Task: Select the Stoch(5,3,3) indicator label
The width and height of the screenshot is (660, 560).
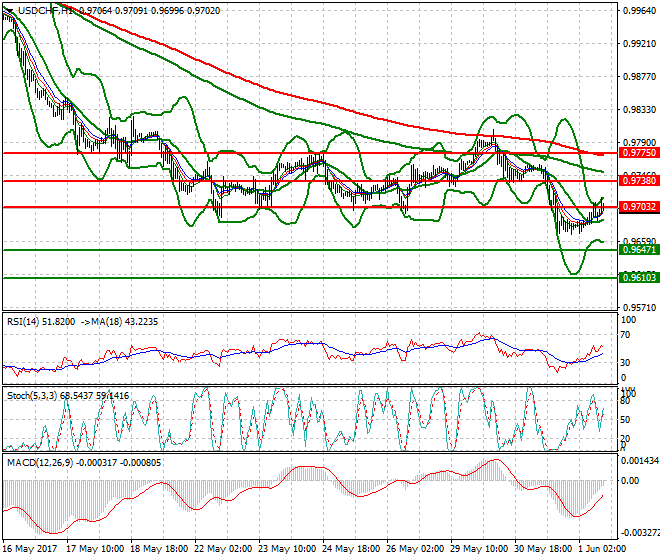Action: pyautogui.click(x=32, y=396)
